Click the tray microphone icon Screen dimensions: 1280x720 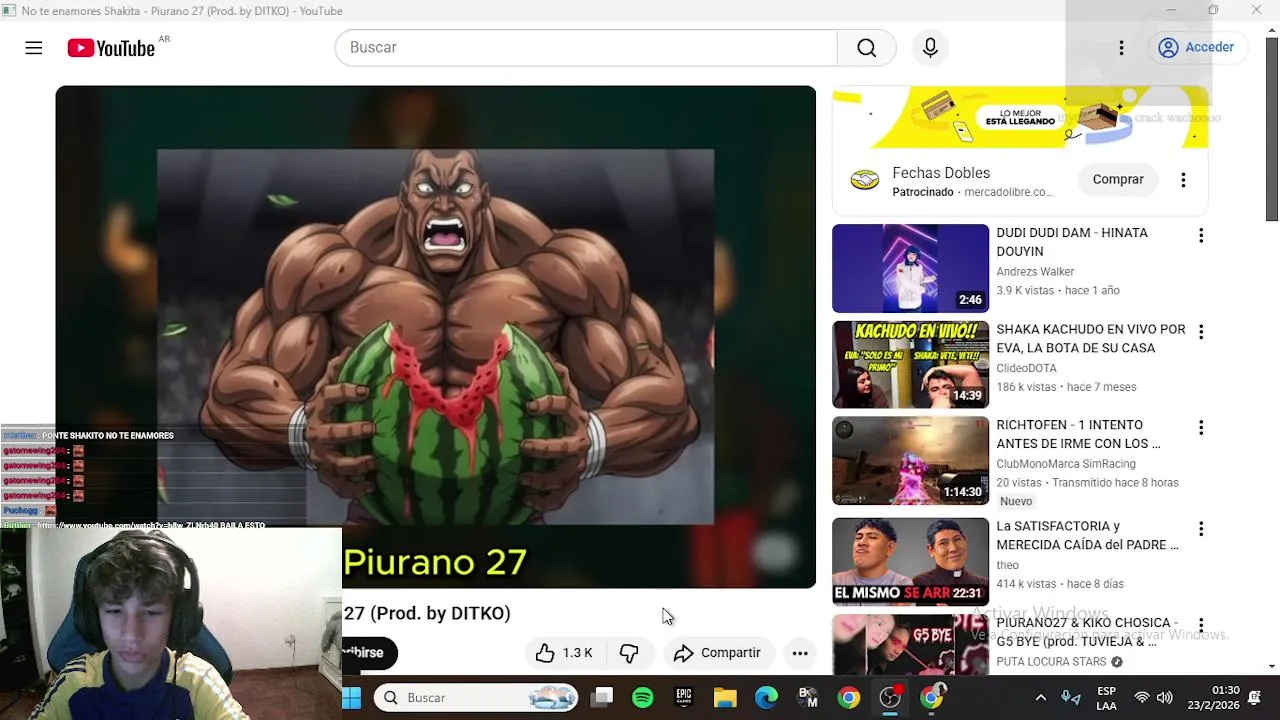(1071, 698)
